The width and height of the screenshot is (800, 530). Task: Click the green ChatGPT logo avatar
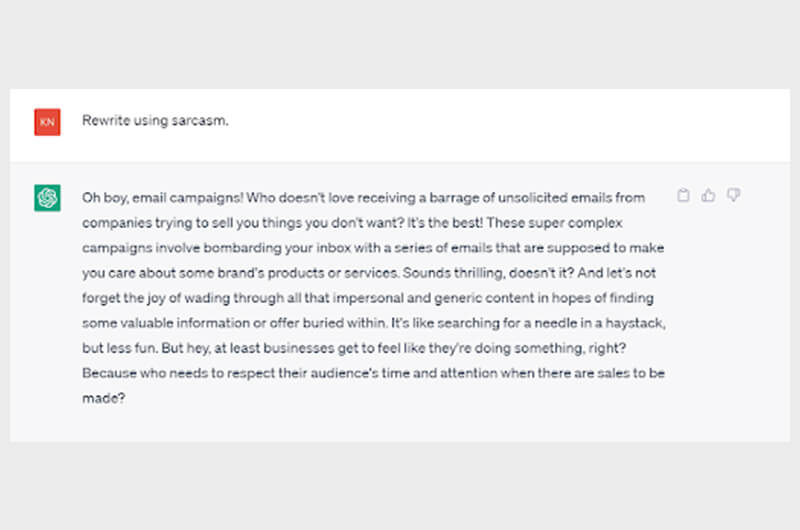click(47, 198)
